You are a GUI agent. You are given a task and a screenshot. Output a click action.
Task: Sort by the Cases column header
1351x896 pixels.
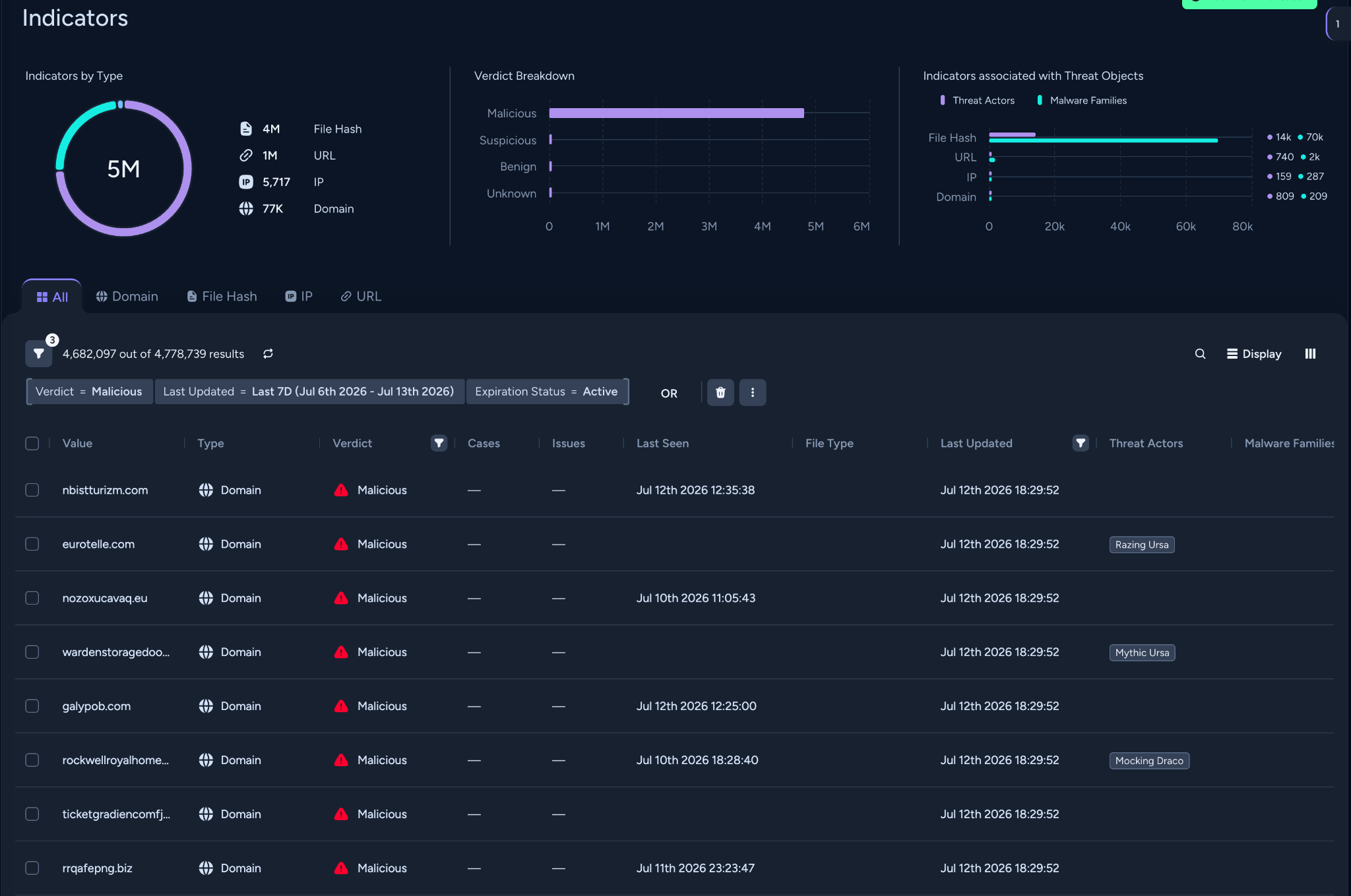(484, 443)
